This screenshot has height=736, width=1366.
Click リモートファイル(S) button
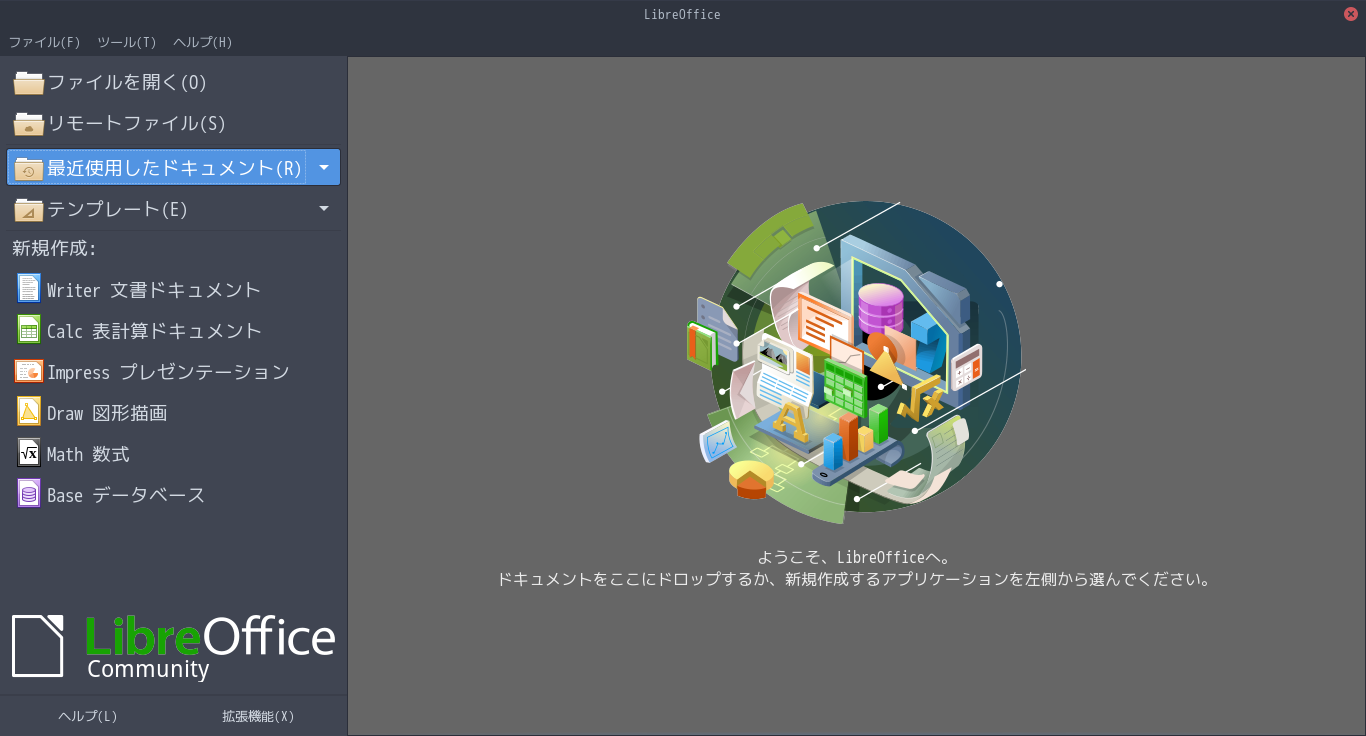[x=174, y=123]
